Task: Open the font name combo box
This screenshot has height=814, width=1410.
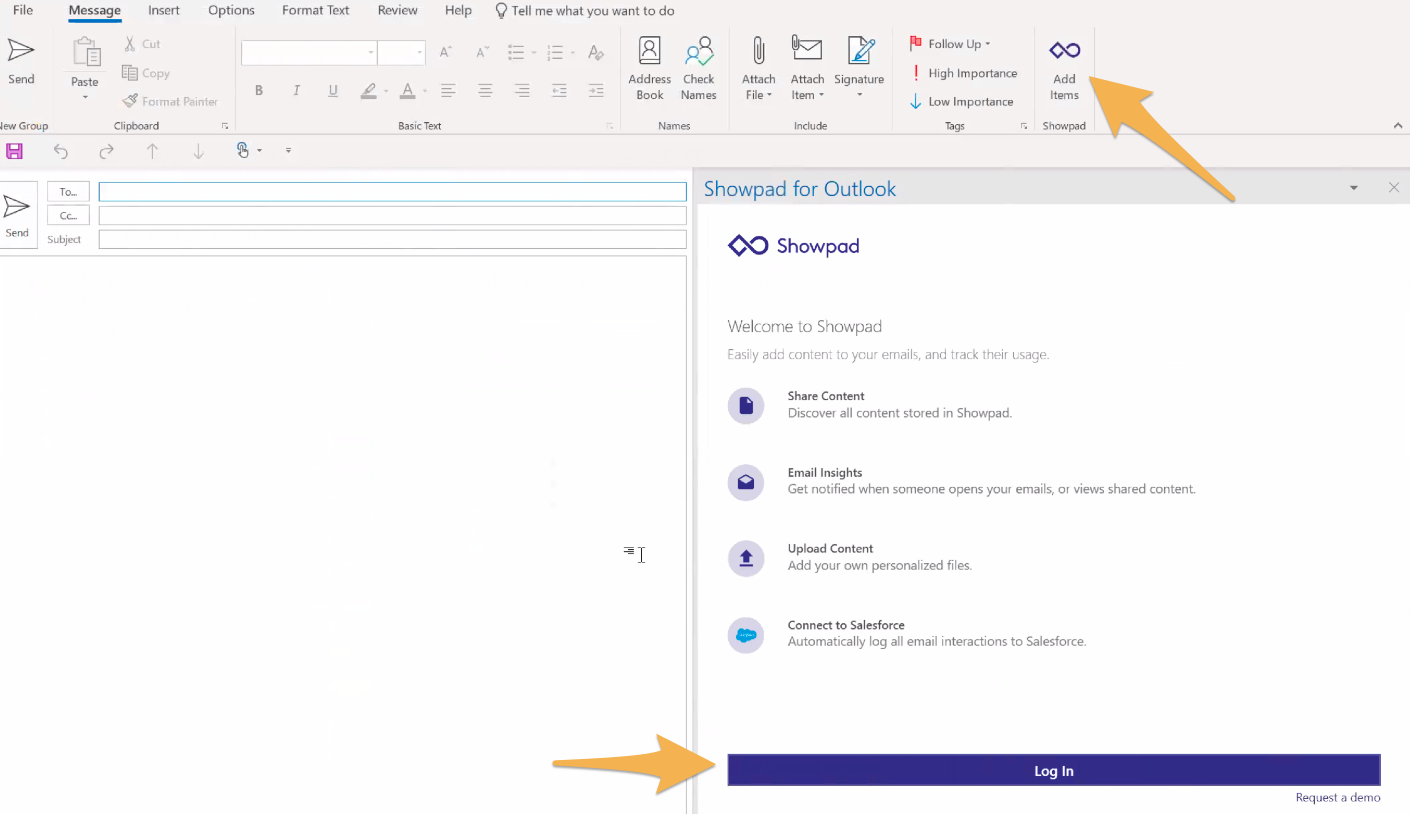Action: pos(309,52)
